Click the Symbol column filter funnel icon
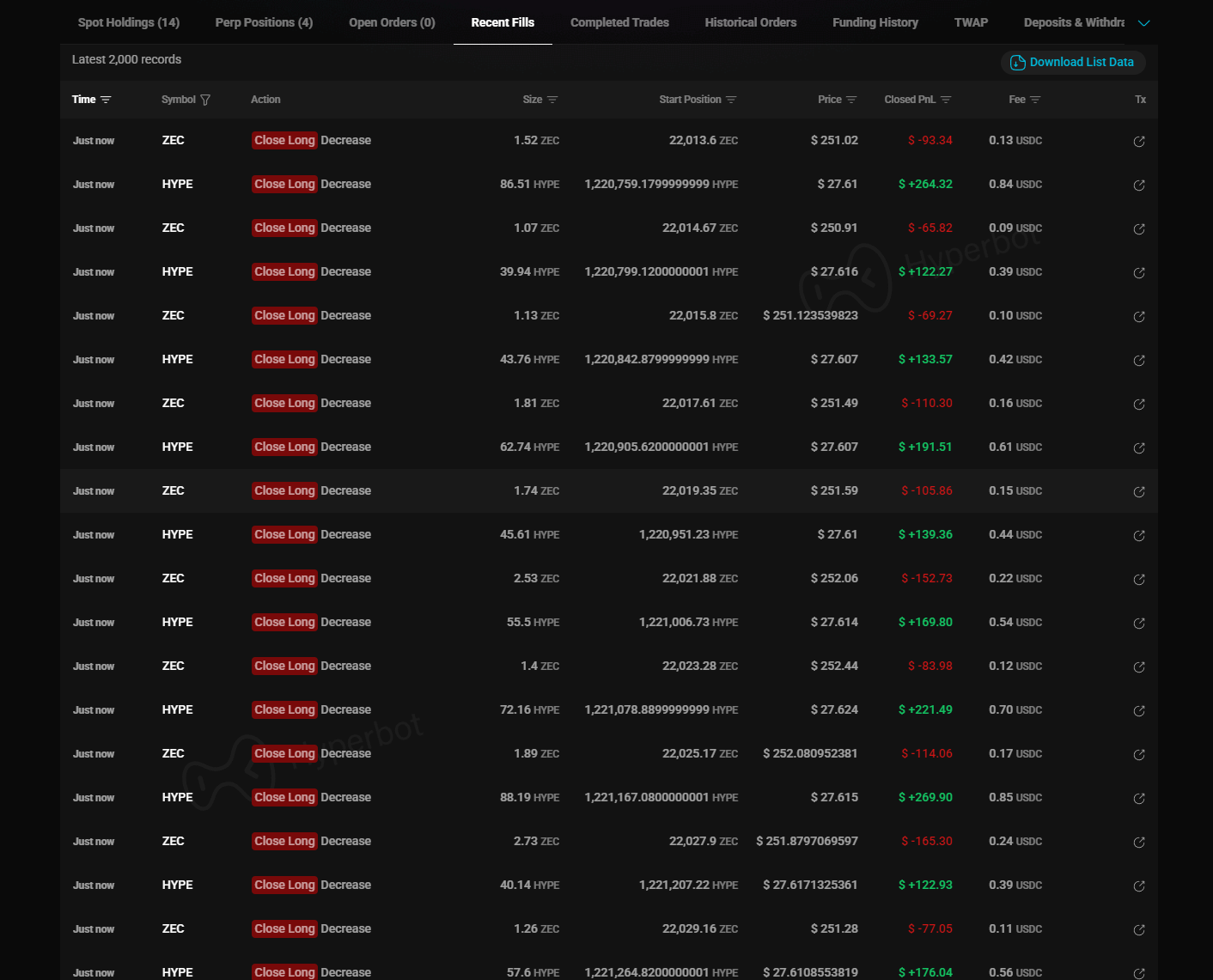The height and width of the screenshot is (980, 1213). click(205, 100)
